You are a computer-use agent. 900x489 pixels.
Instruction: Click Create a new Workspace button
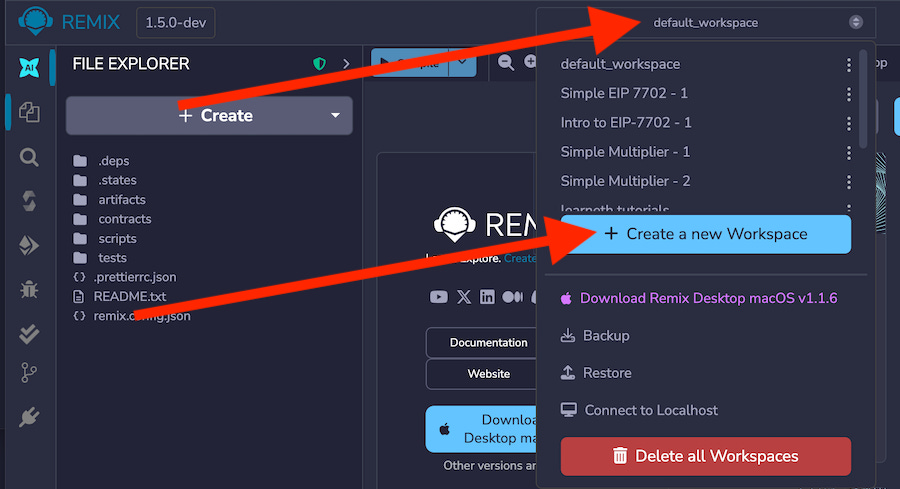(705, 234)
